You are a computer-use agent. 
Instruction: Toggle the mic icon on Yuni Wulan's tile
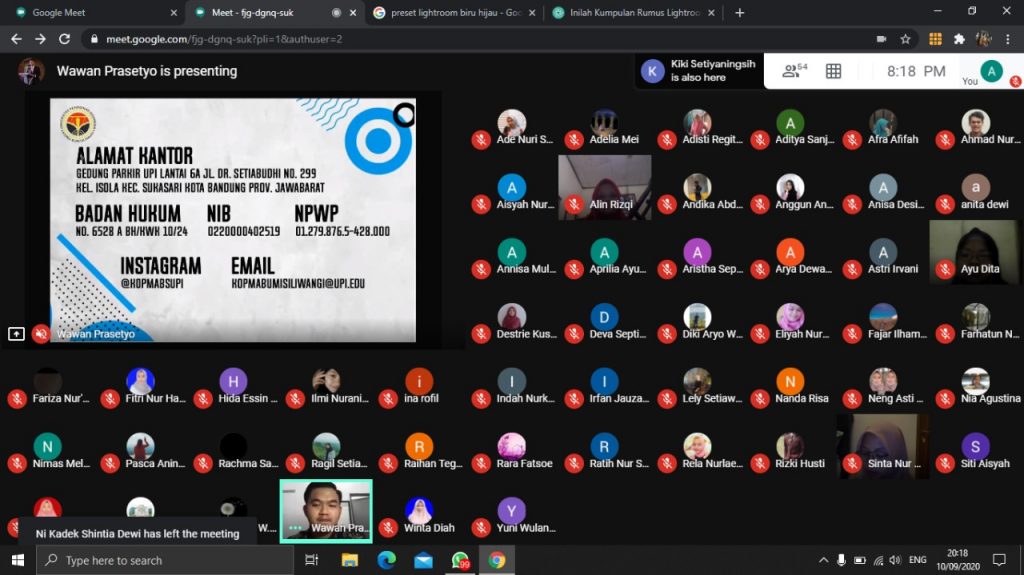click(481, 528)
